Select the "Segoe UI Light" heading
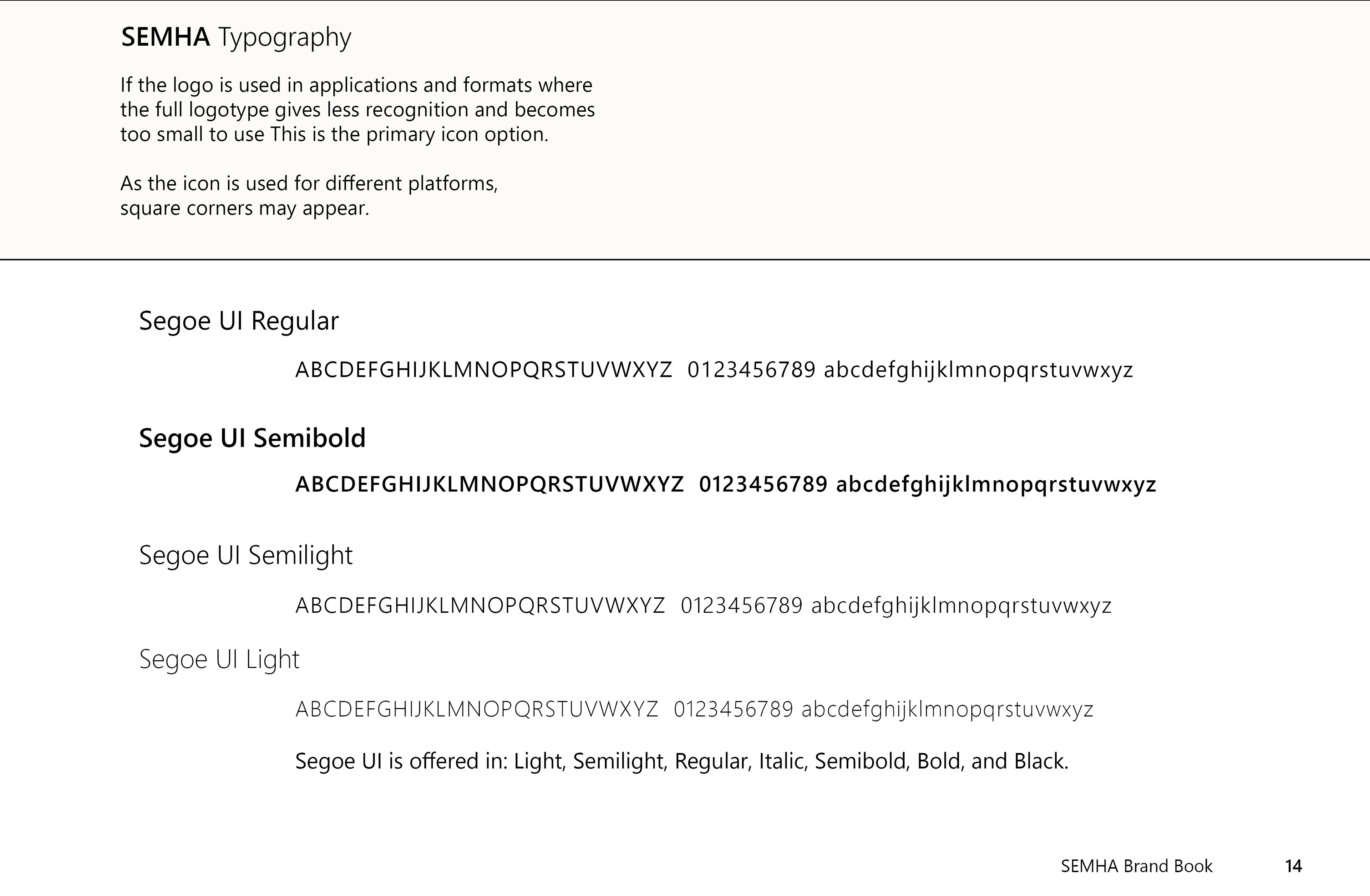Screen dimensions: 1370x896 point(219,659)
